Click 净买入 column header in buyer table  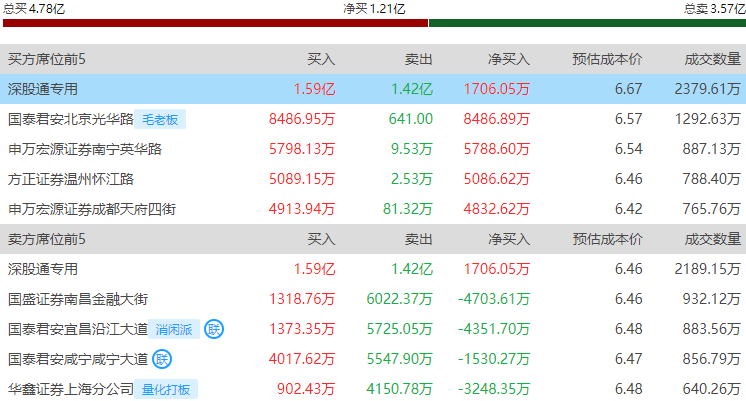[509, 59]
